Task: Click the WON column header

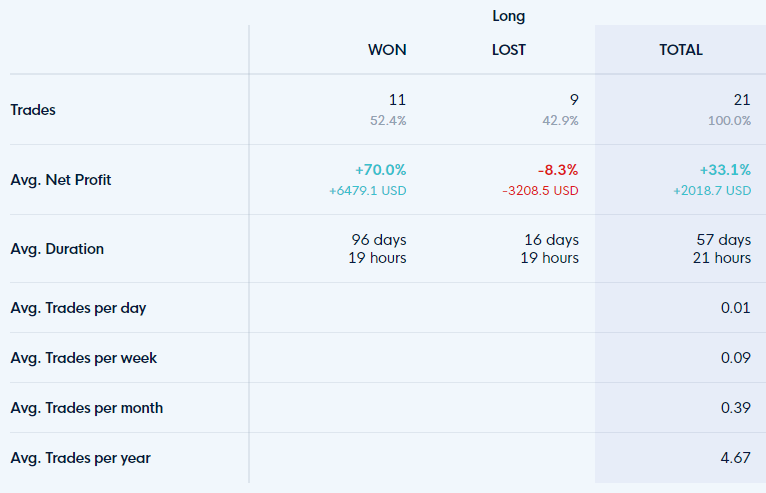Action: coord(387,50)
